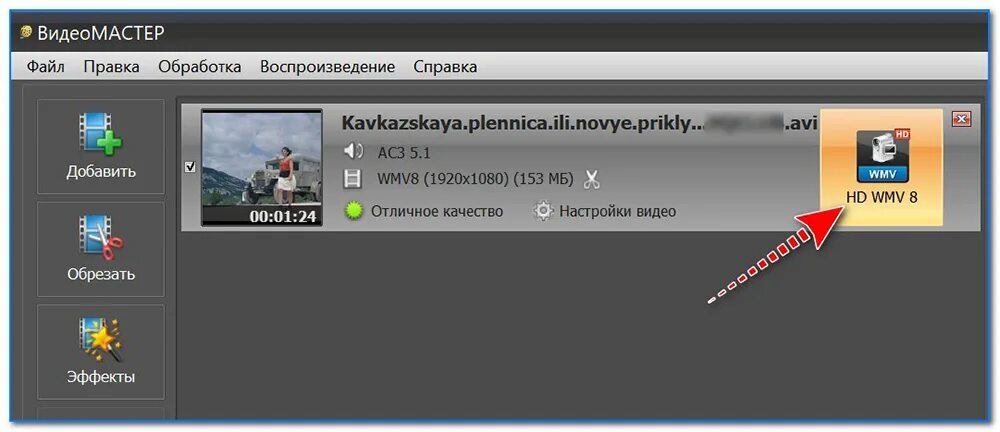Open the Воспроизведение menu

pyautogui.click(x=327, y=67)
